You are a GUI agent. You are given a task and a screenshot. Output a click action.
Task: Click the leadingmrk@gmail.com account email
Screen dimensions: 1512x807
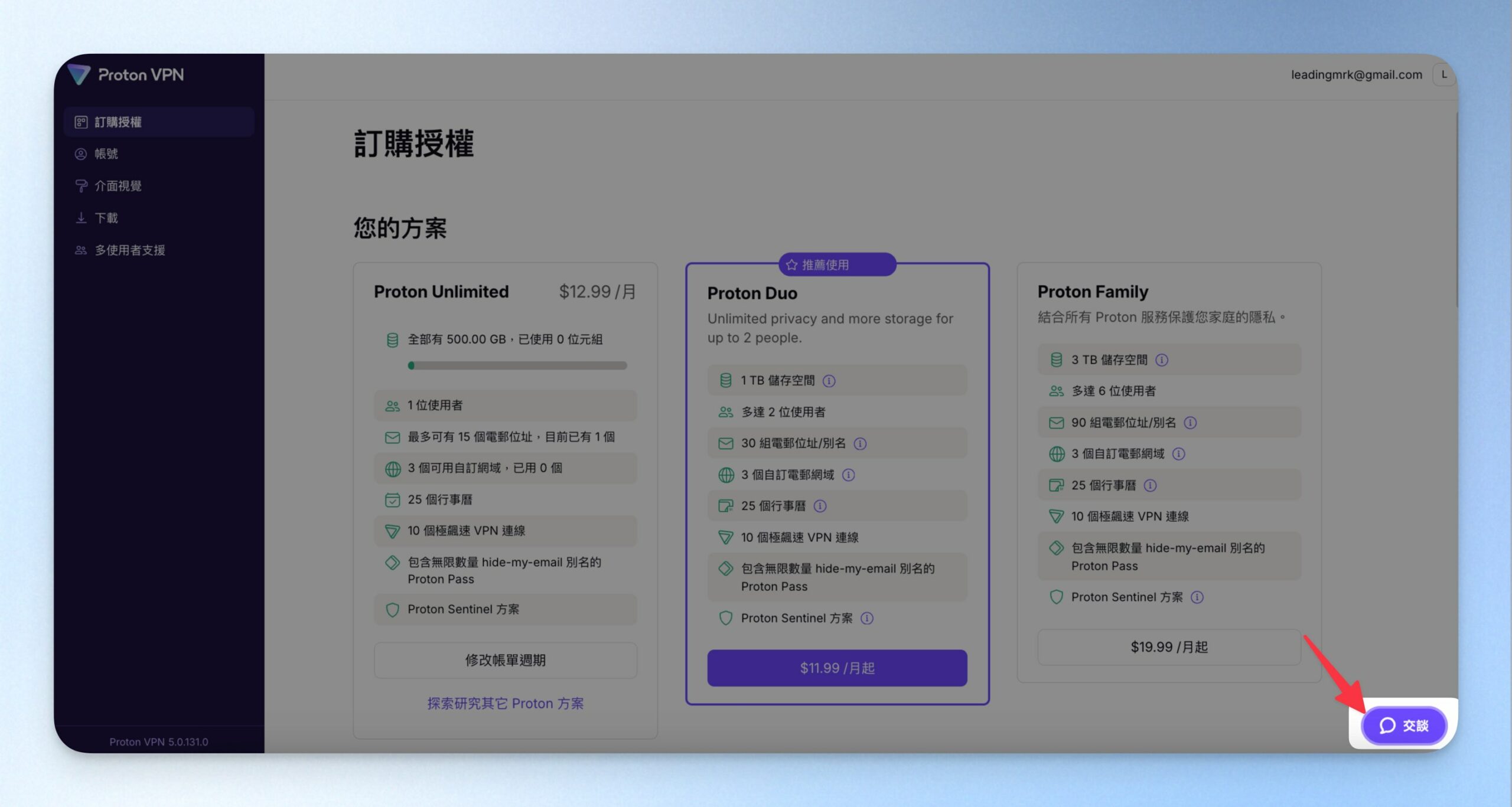click(x=1356, y=75)
